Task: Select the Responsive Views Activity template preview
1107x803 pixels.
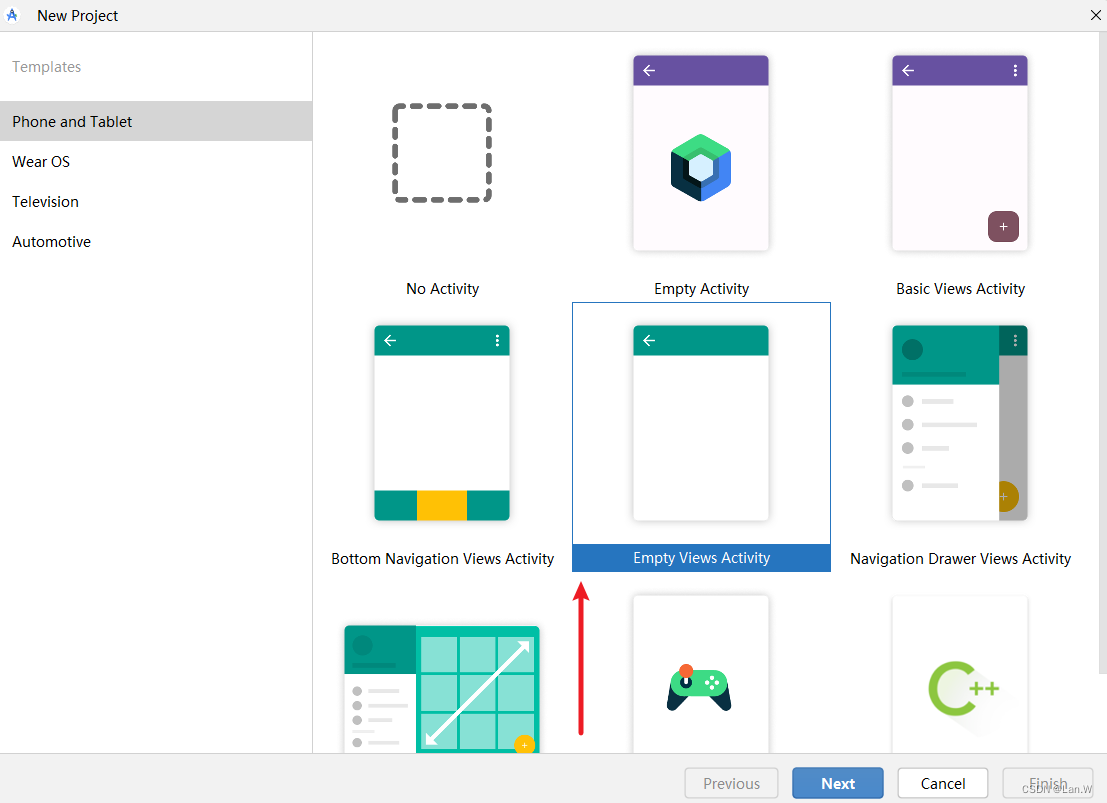Action: pyautogui.click(x=442, y=687)
